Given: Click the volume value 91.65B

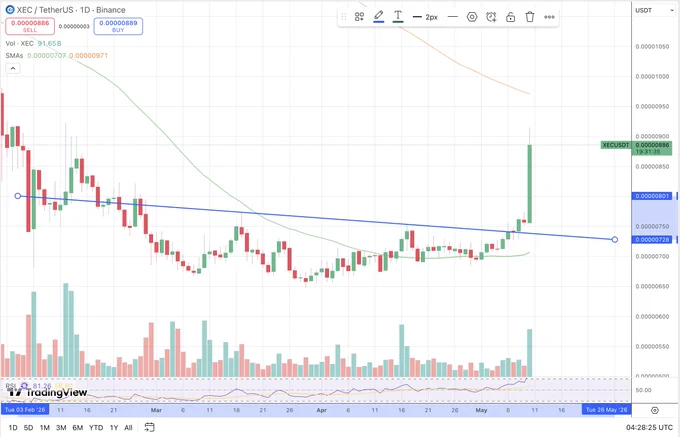Looking at the screenshot, I should (49, 43).
